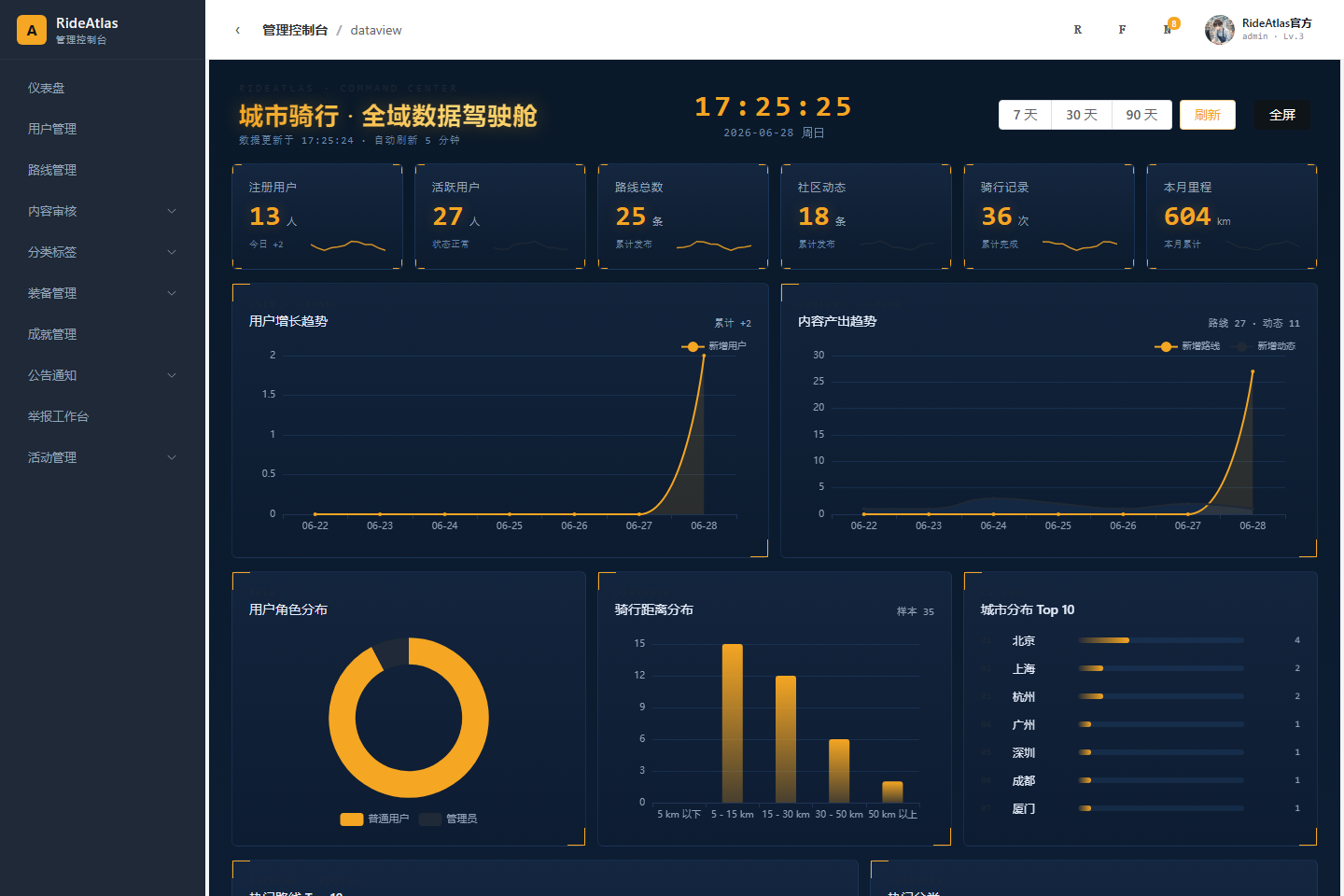Click the 活跃用户 stat card
The image size is (1344, 896).
[500, 217]
